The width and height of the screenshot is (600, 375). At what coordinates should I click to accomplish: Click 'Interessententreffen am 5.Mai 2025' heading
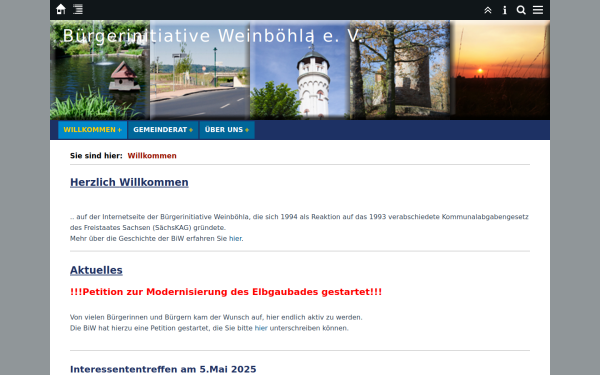[163, 369]
